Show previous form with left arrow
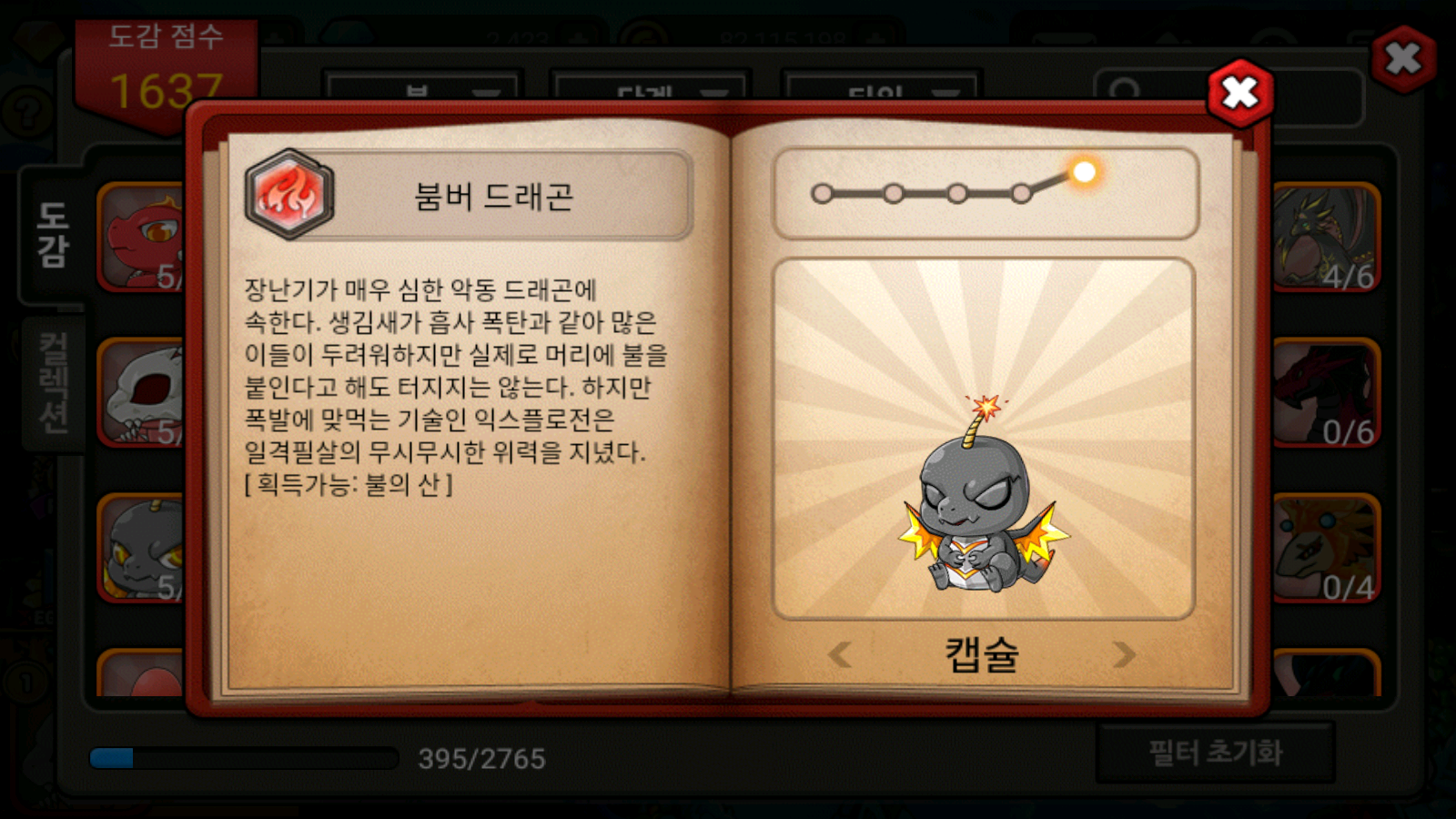This screenshot has height=819, width=1456. [x=840, y=654]
